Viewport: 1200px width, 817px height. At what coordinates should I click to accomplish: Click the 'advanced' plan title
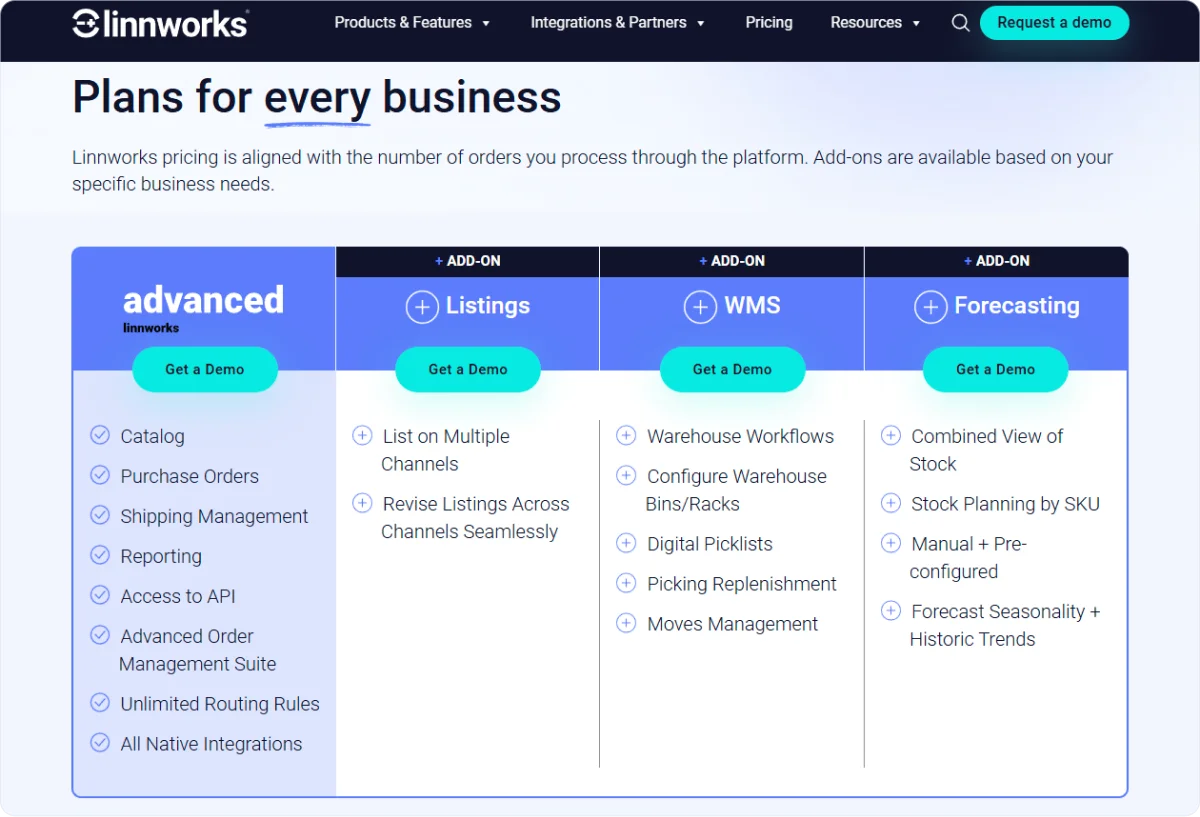tap(203, 300)
